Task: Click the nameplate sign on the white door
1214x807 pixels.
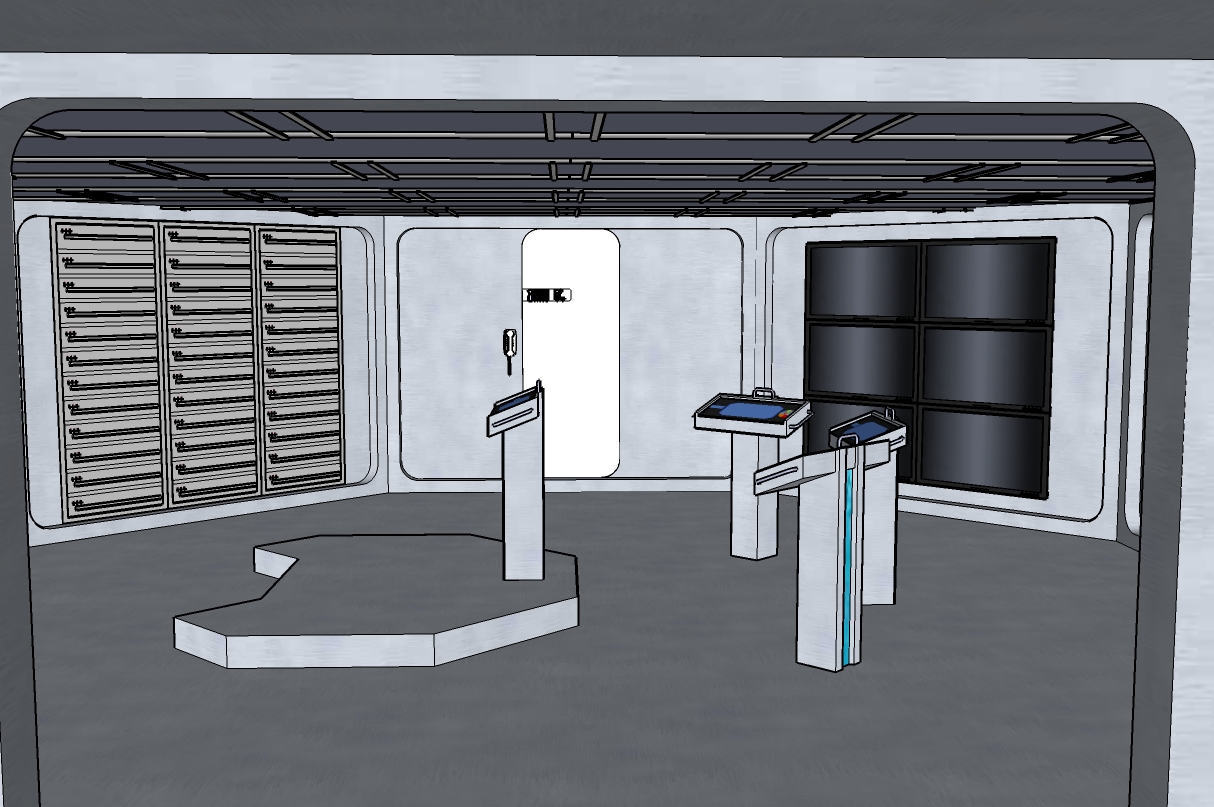Action: point(547,295)
